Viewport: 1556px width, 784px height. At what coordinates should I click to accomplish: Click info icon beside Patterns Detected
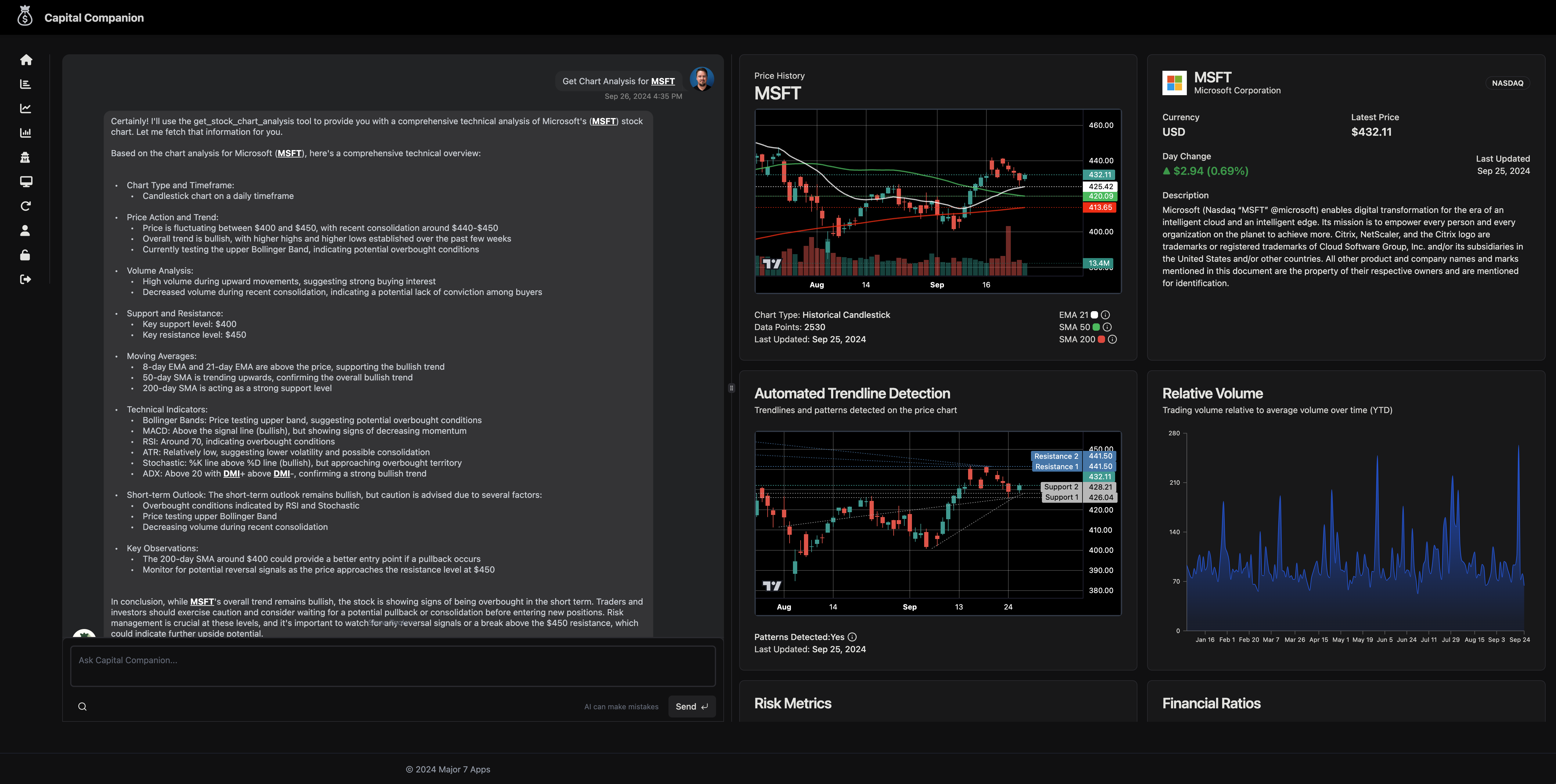click(852, 637)
